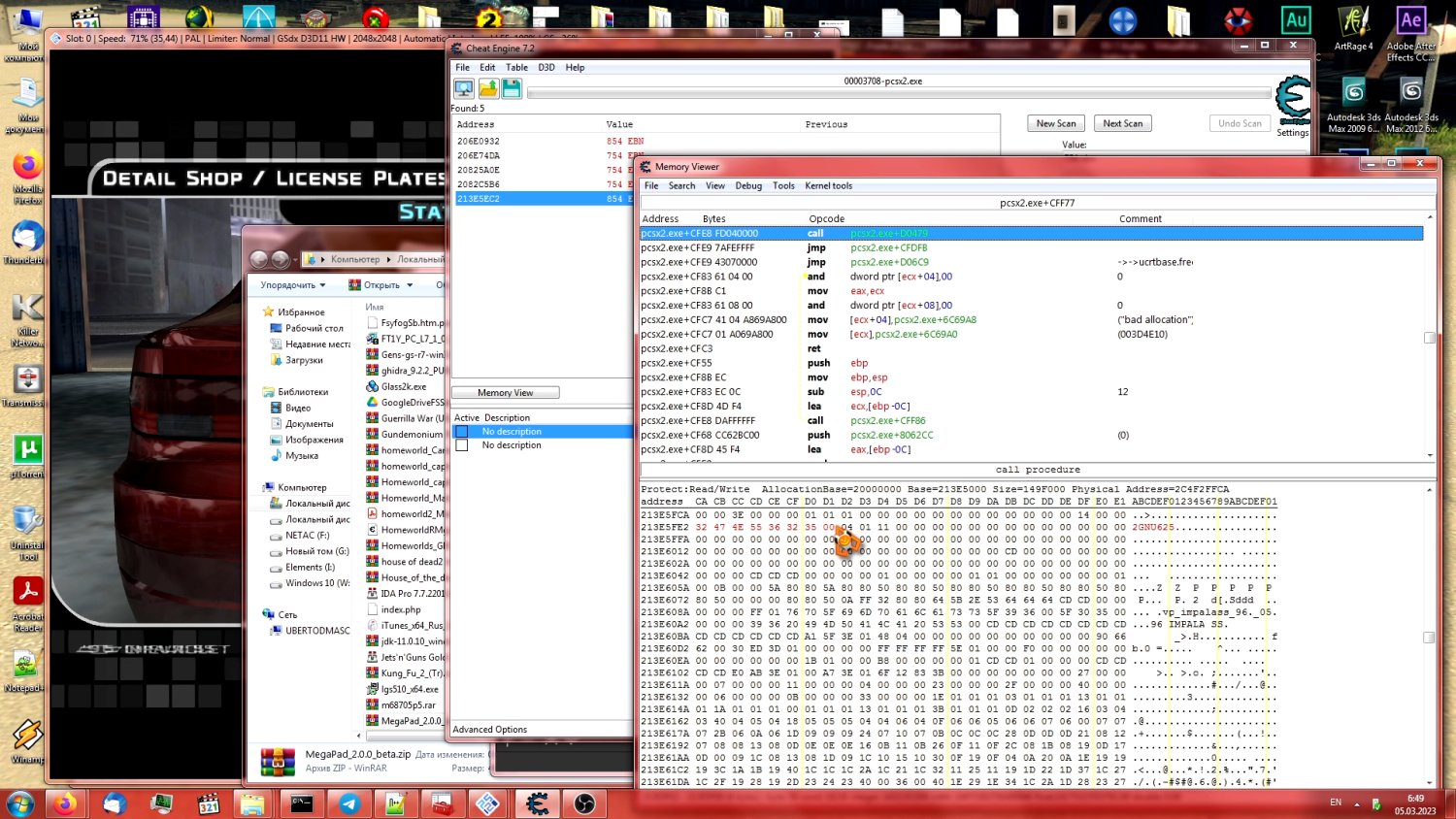Click the EN language indicator in tray
Image resolution: width=1456 pixels, height=819 pixels.
pyautogui.click(x=1336, y=803)
